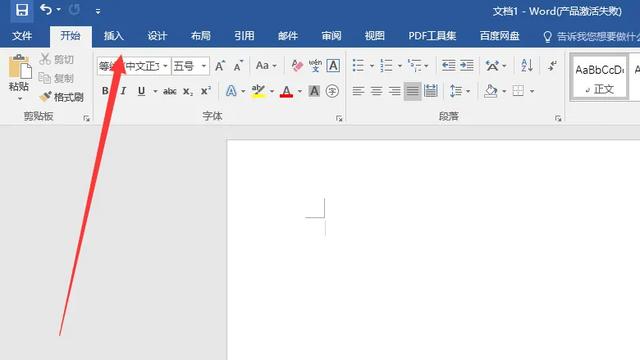Click the Tell Me search box with lightbulb
640x360 pixels.
point(591,37)
